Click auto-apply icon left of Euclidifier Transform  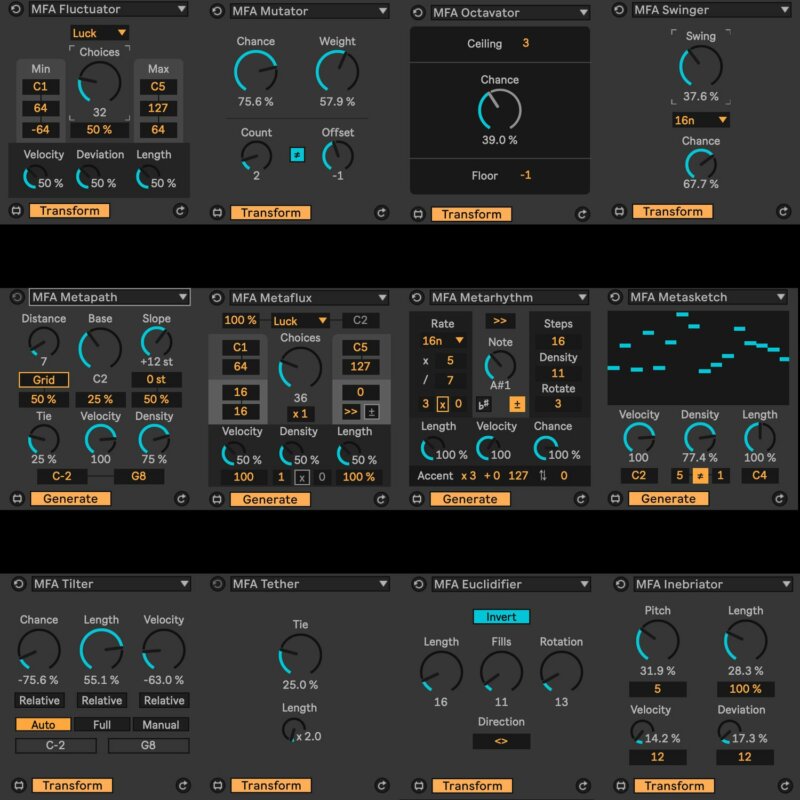tap(419, 786)
